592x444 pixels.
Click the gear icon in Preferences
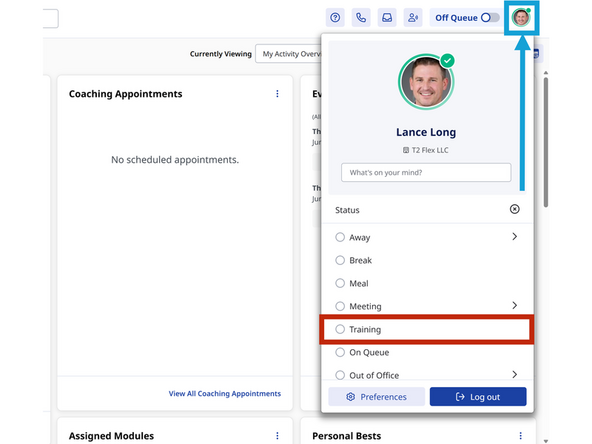[x=351, y=396]
